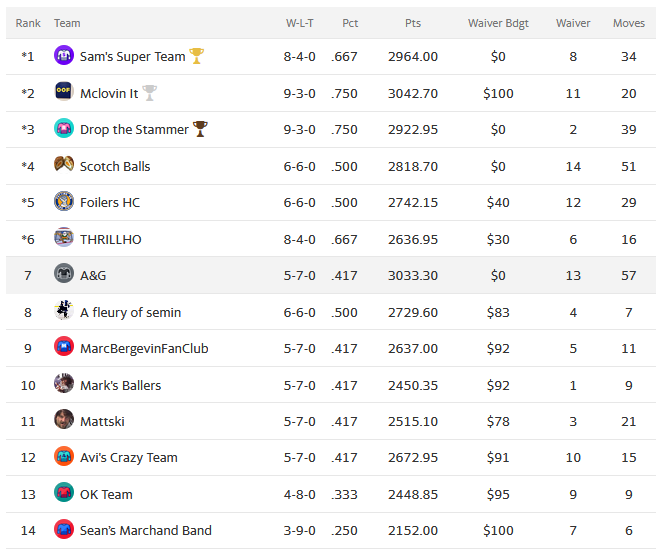Sort by the Moves column header

click(629, 23)
